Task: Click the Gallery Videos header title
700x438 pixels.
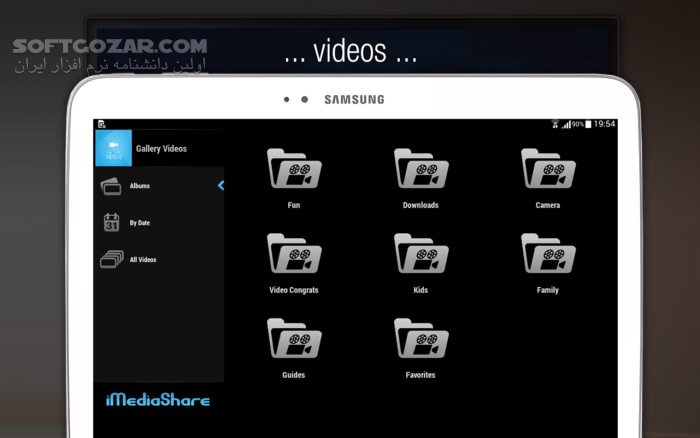Action: (161, 149)
